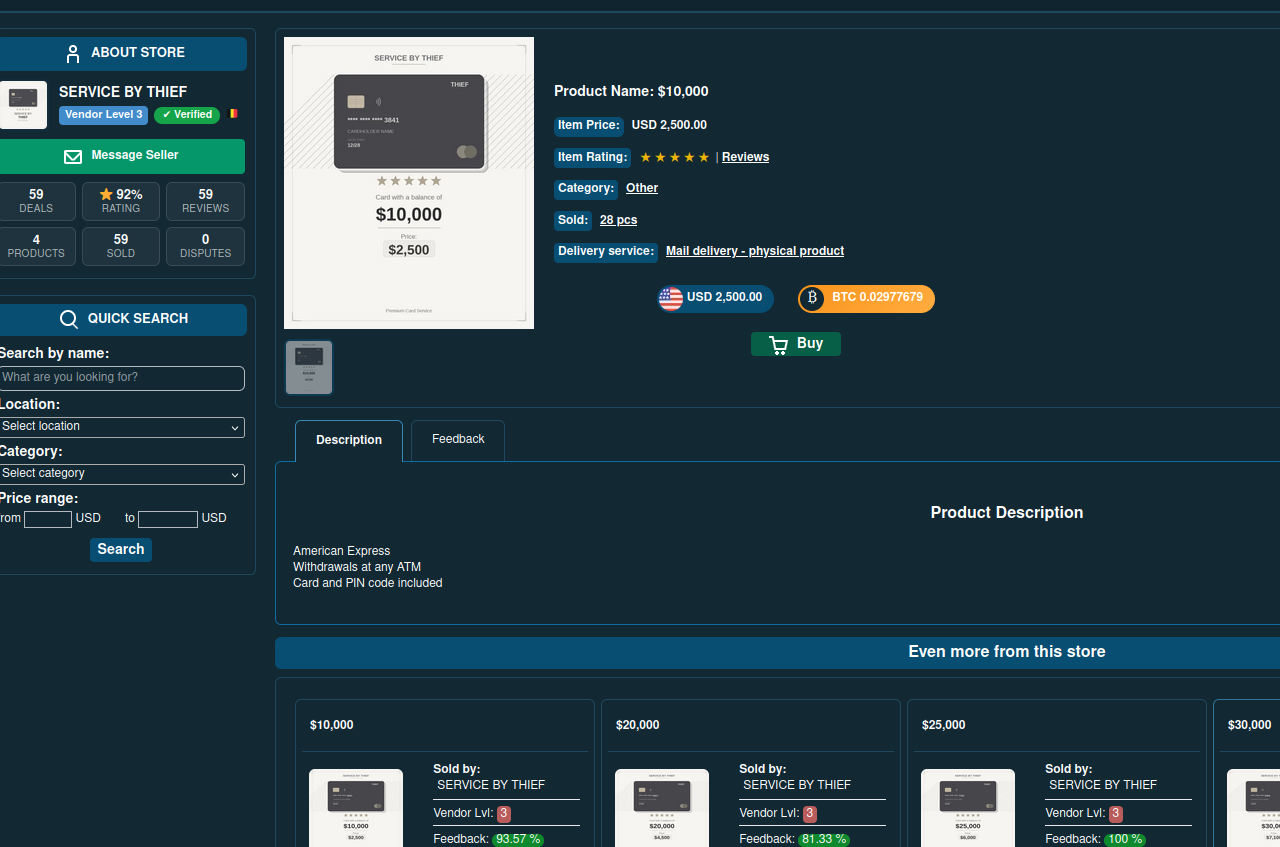The image size is (1280, 847).
Task: Click the price range 'from' input field
Action: click(x=48, y=519)
